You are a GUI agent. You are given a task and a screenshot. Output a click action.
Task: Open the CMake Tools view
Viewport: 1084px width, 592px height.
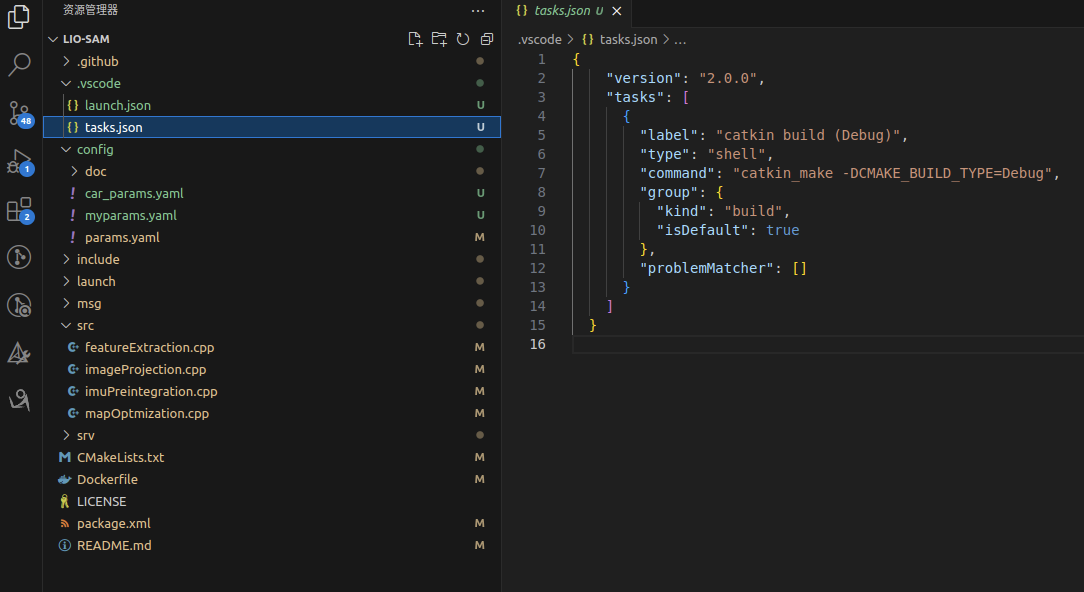tap(20, 353)
